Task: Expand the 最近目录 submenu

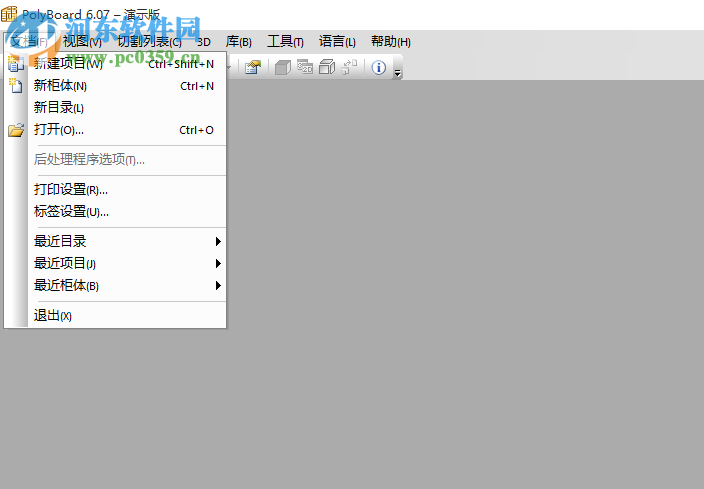Action: (x=115, y=242)
